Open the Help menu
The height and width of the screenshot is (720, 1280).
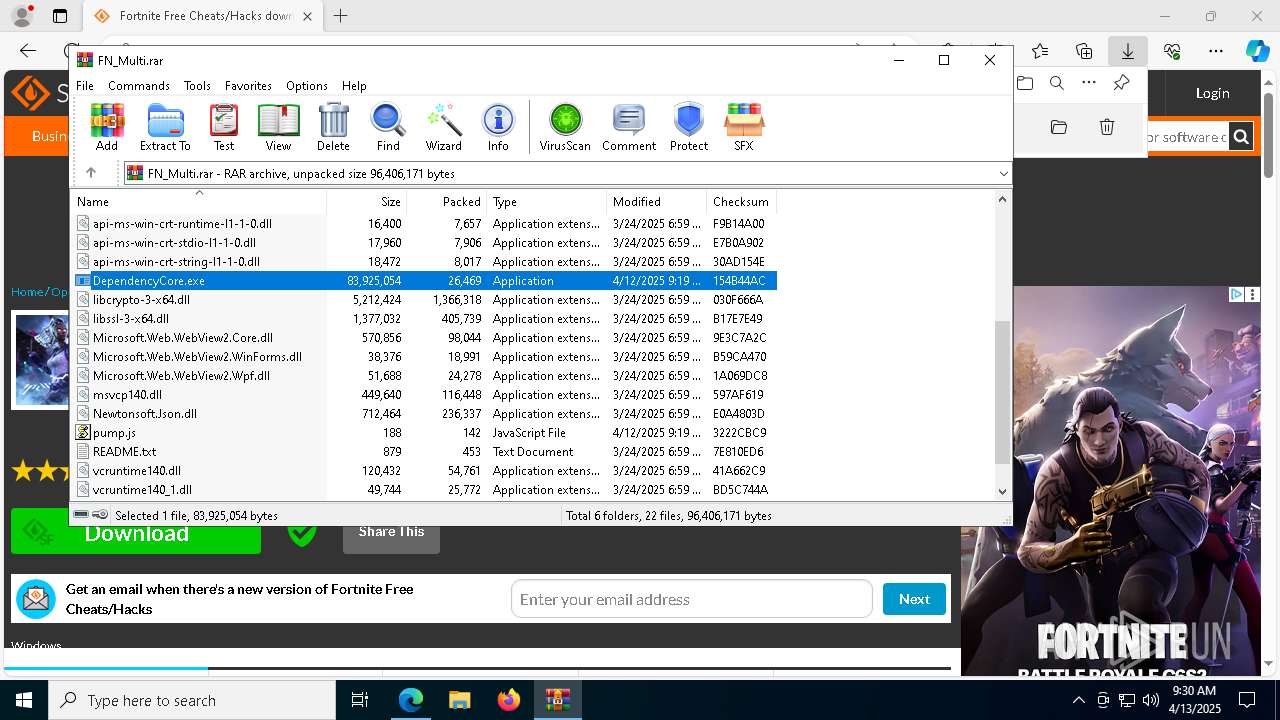pos(354,85)
